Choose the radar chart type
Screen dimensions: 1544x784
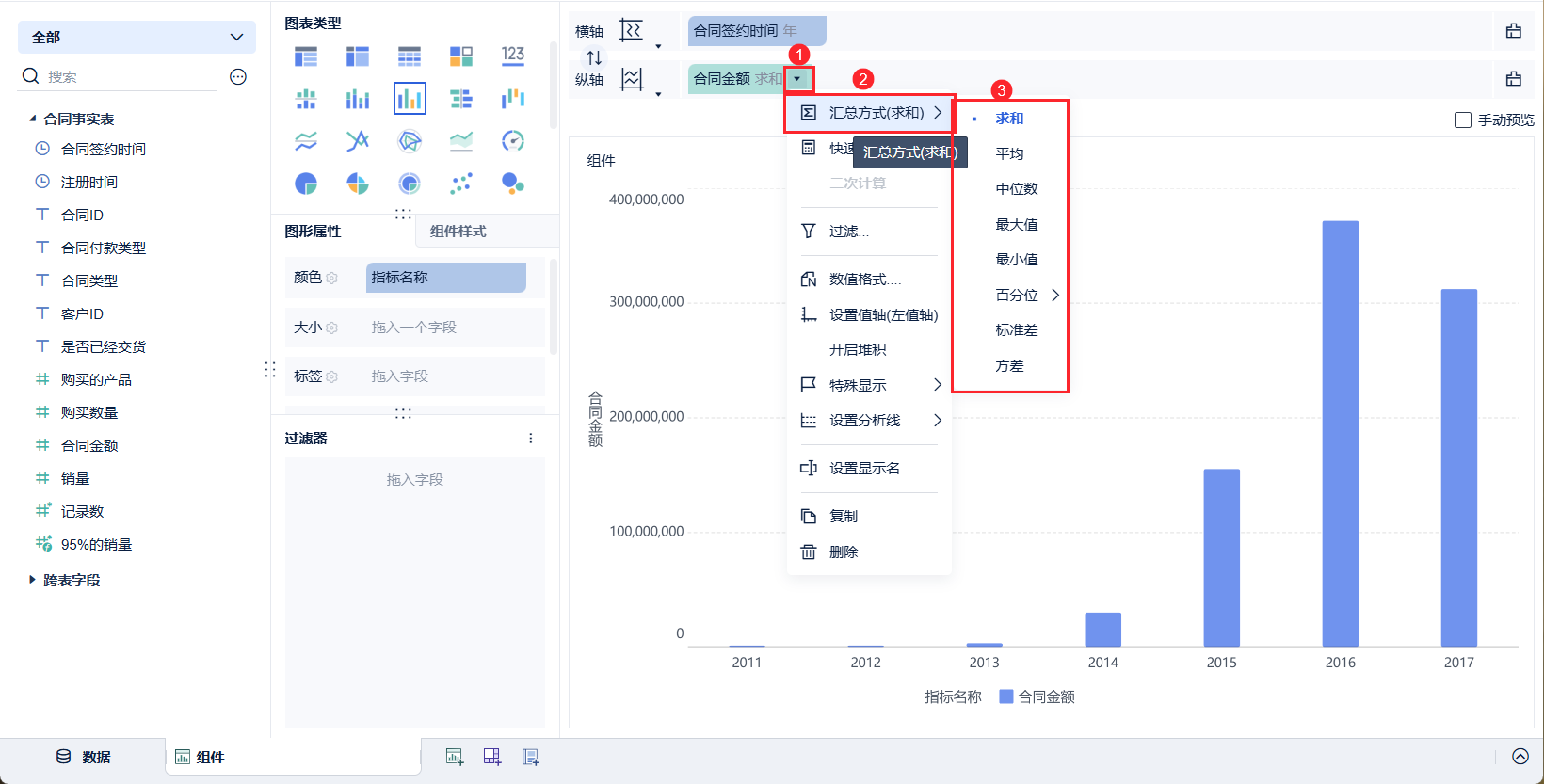pyautogui.click(x=410, y=141)
